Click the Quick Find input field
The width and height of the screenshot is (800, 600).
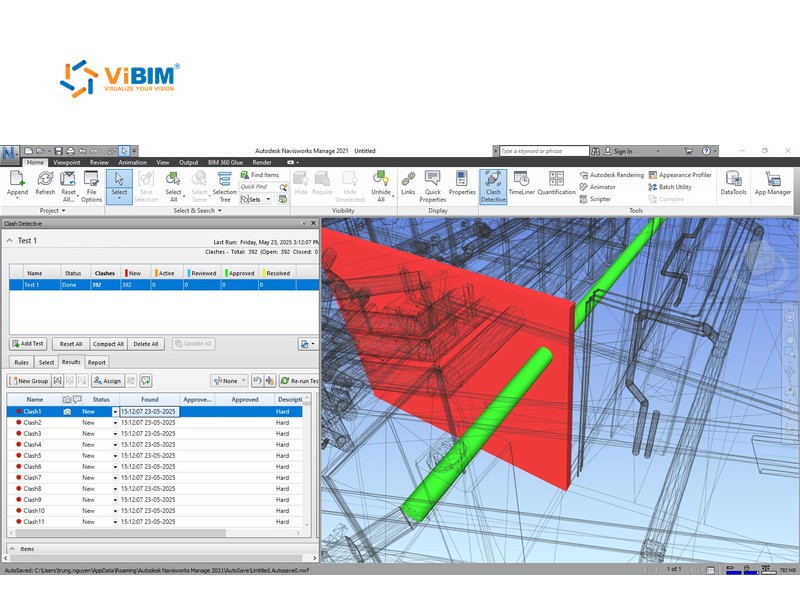(258, 187)
